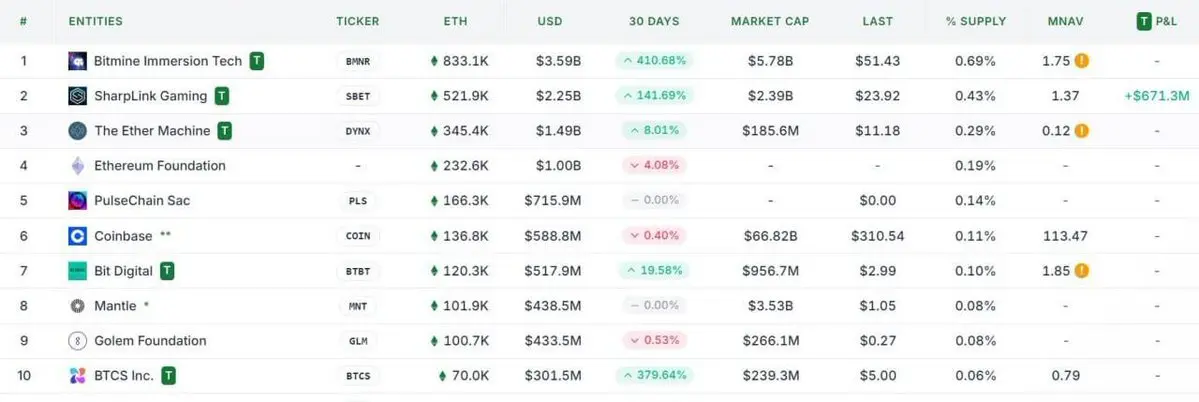Screen dimensions: 1199x402
Task: Sort table by 30 DAYS column header
Action: (654, 21)
